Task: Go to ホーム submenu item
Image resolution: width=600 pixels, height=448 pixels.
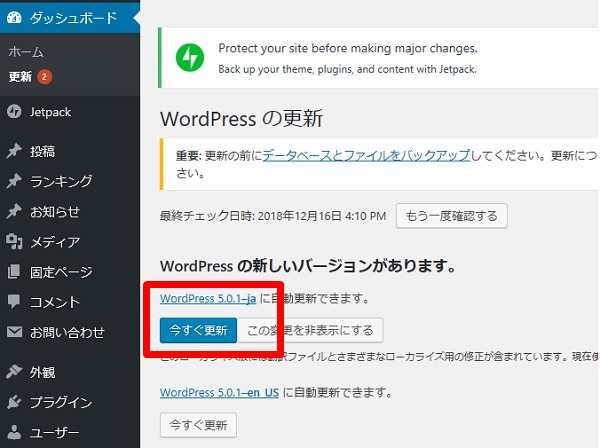Action: click(26, 52)
